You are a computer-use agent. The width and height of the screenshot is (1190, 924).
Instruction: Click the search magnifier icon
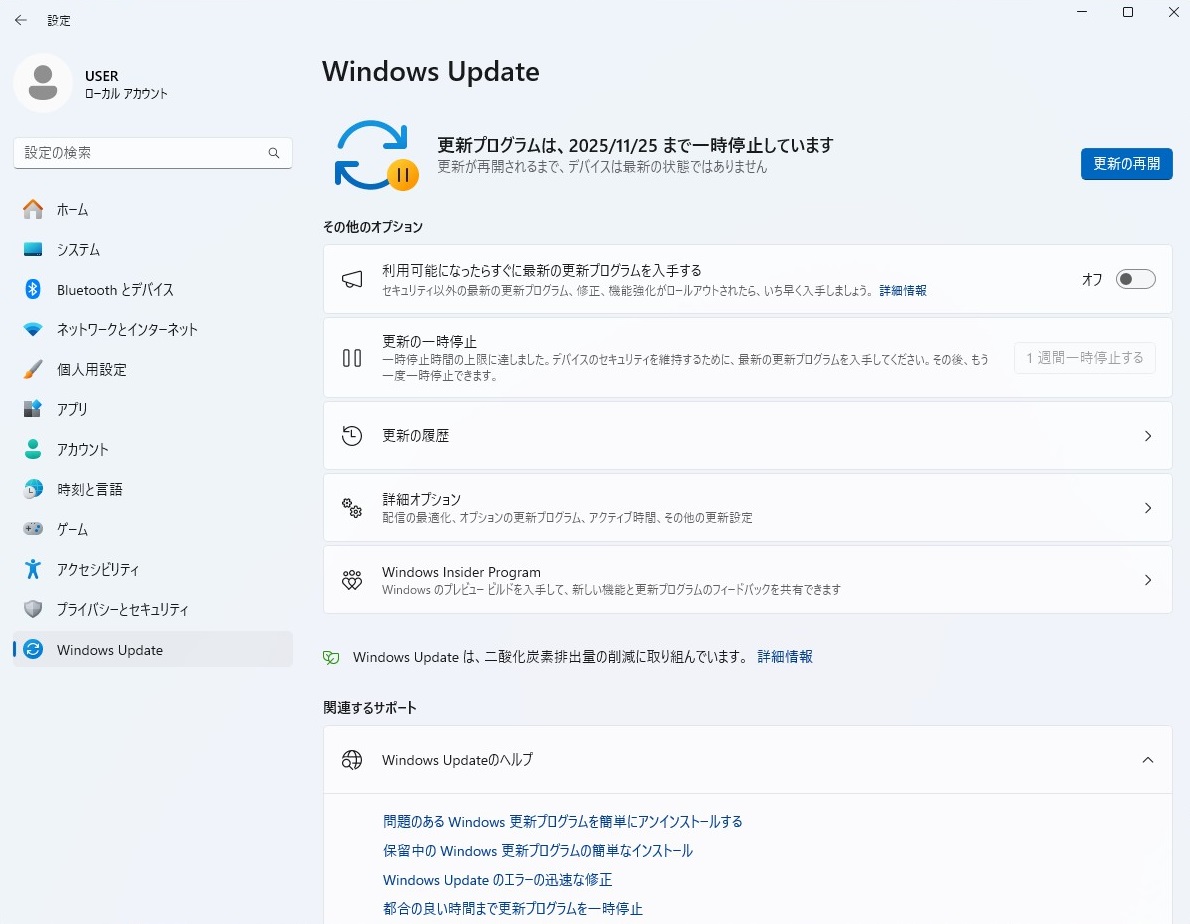pyautogui.click(x=274, y=153)
